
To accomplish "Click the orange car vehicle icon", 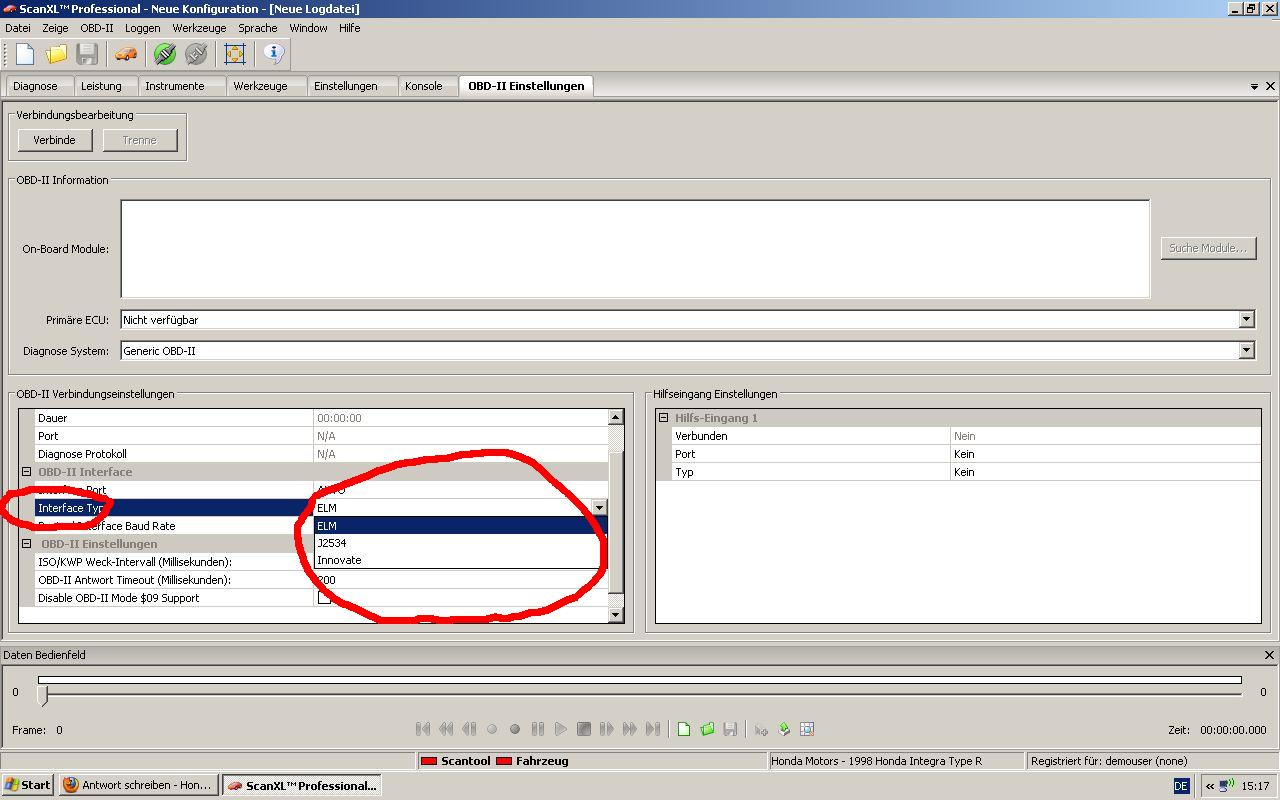I will (126, 54).
